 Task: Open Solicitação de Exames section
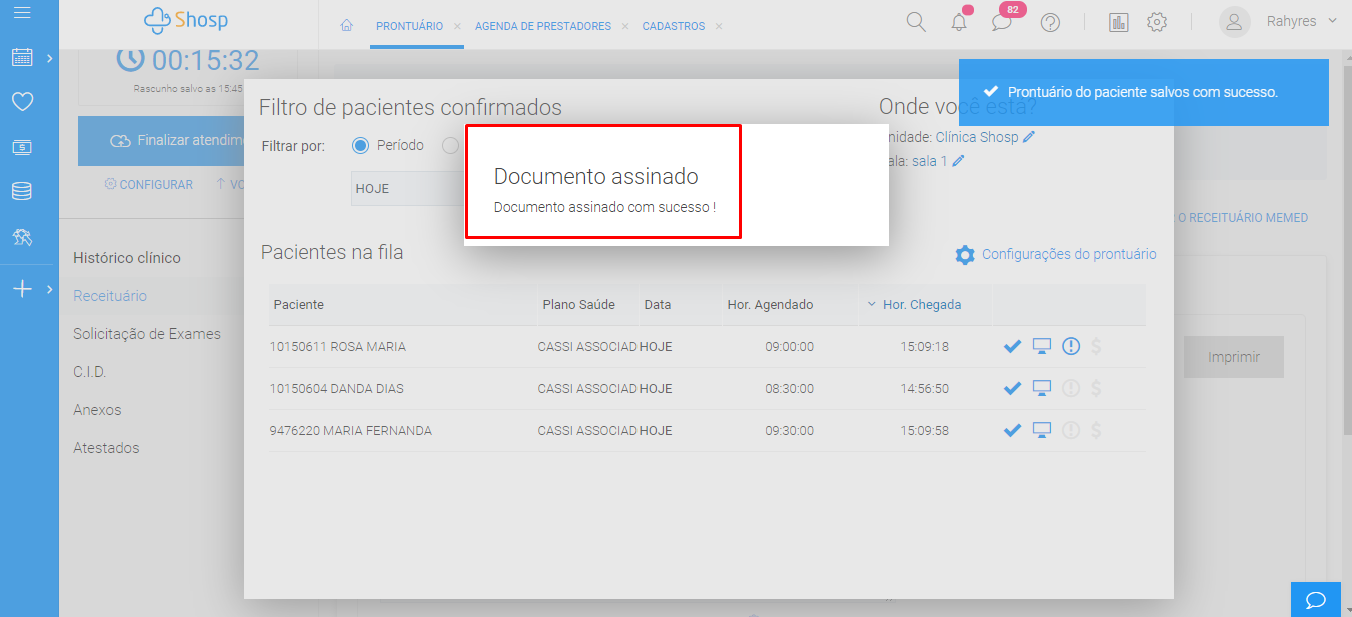(x=147, y=334)
